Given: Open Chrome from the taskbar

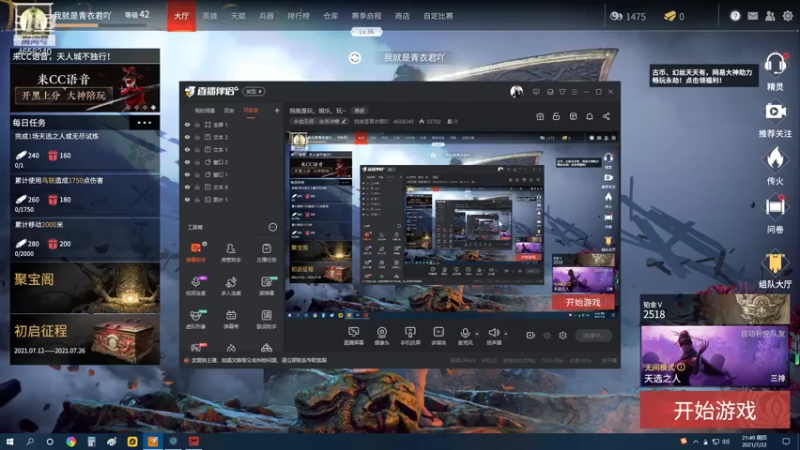Looking at the screenshot, I should click(71, 441).
